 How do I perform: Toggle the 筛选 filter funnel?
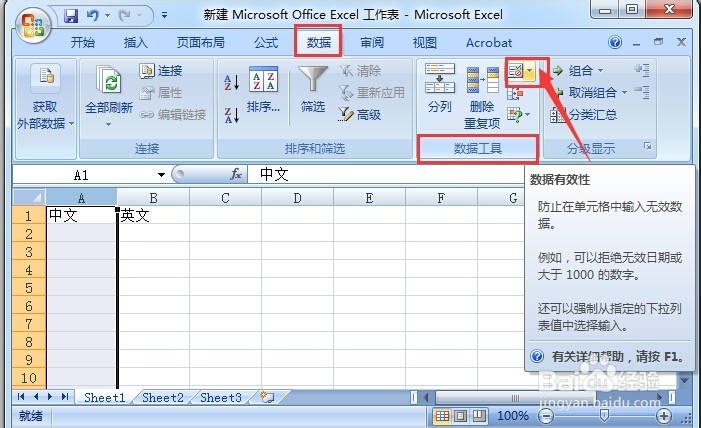(x=312, y=89)
